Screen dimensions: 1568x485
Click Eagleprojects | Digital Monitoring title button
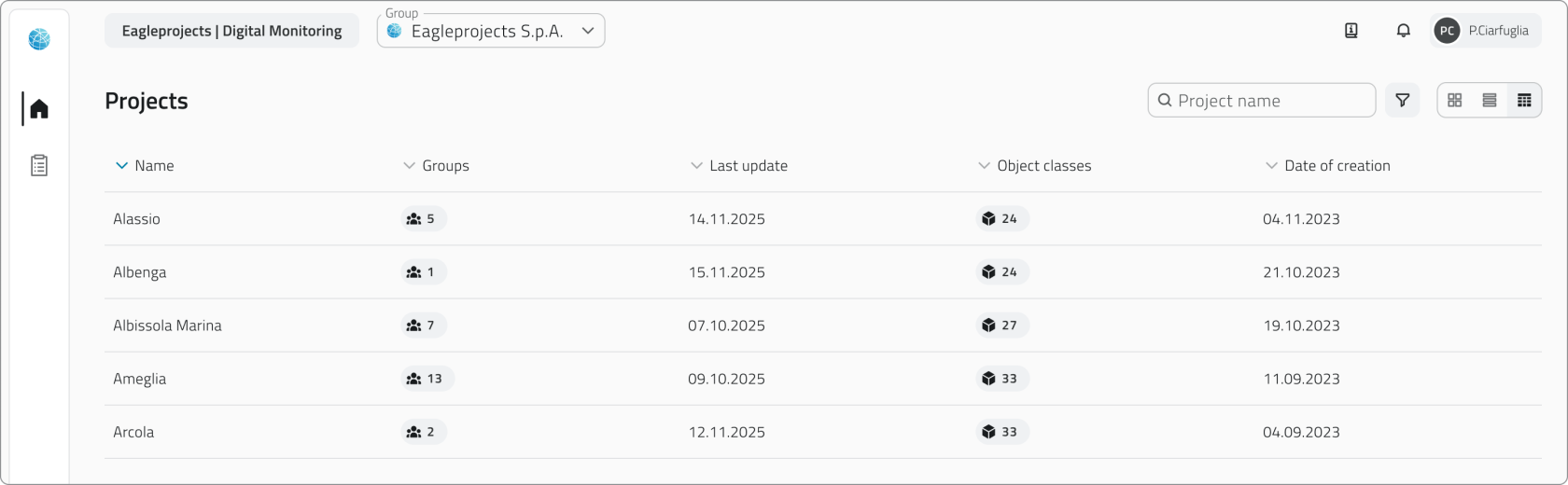coord(231,31)
